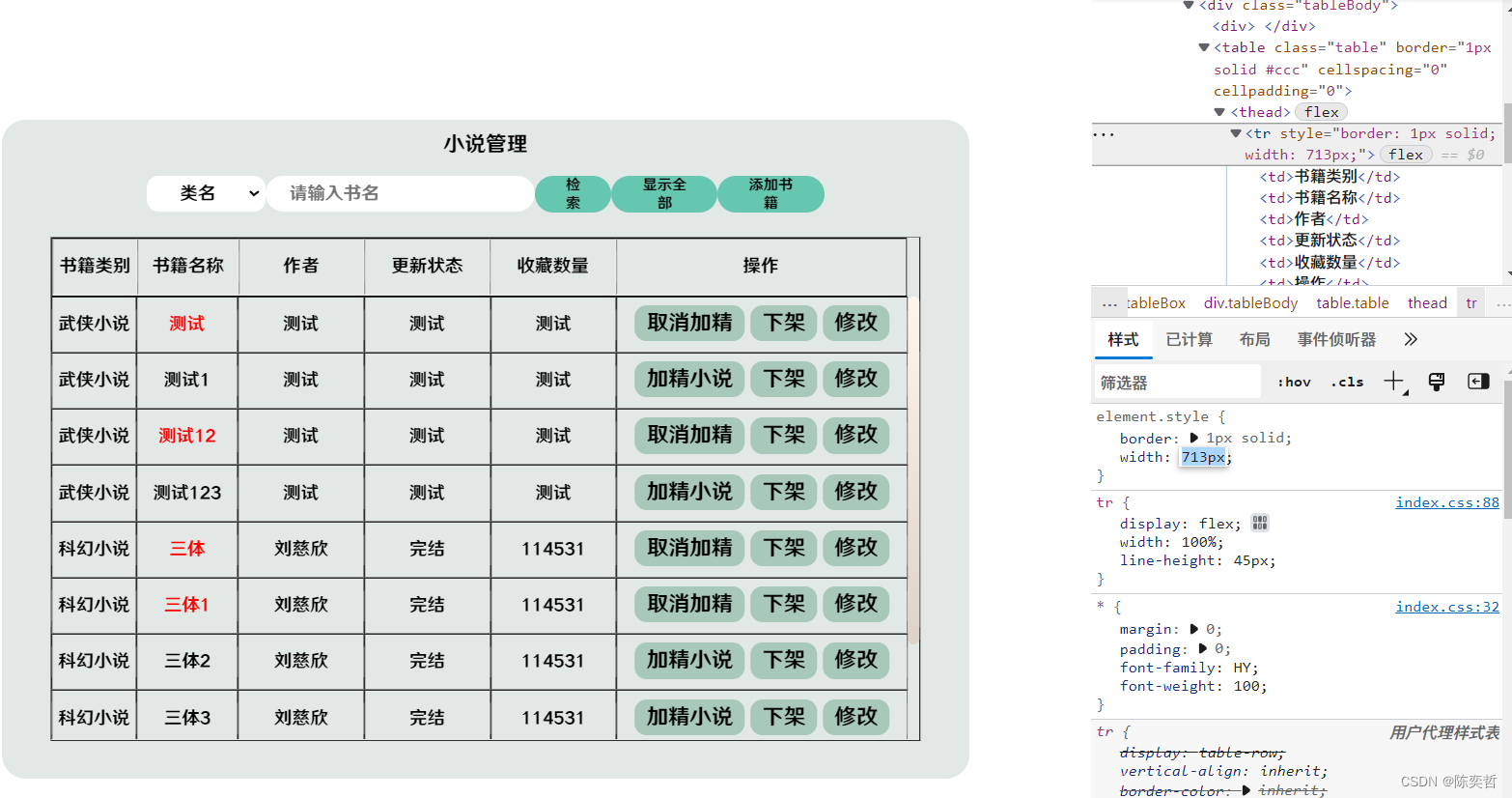
Task: Click the 收藏数量 column header
Action: coord(553,266)
